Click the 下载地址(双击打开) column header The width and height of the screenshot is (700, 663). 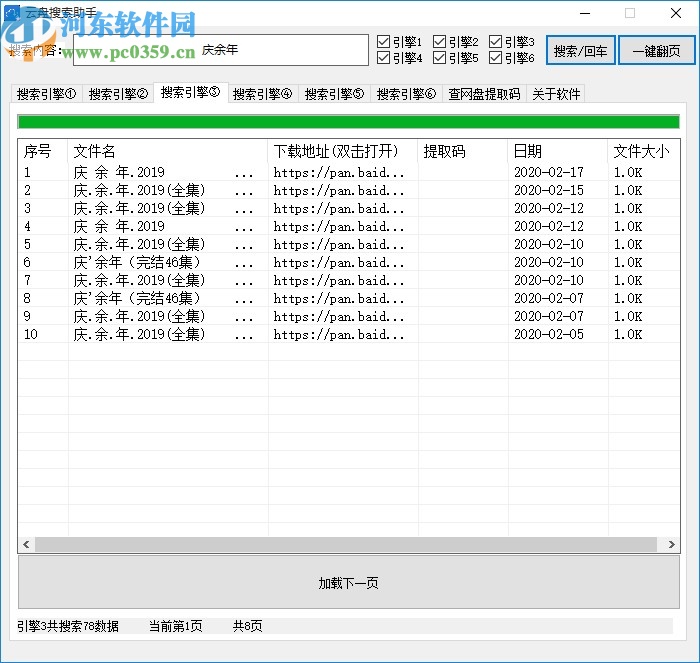coord(343,151)
